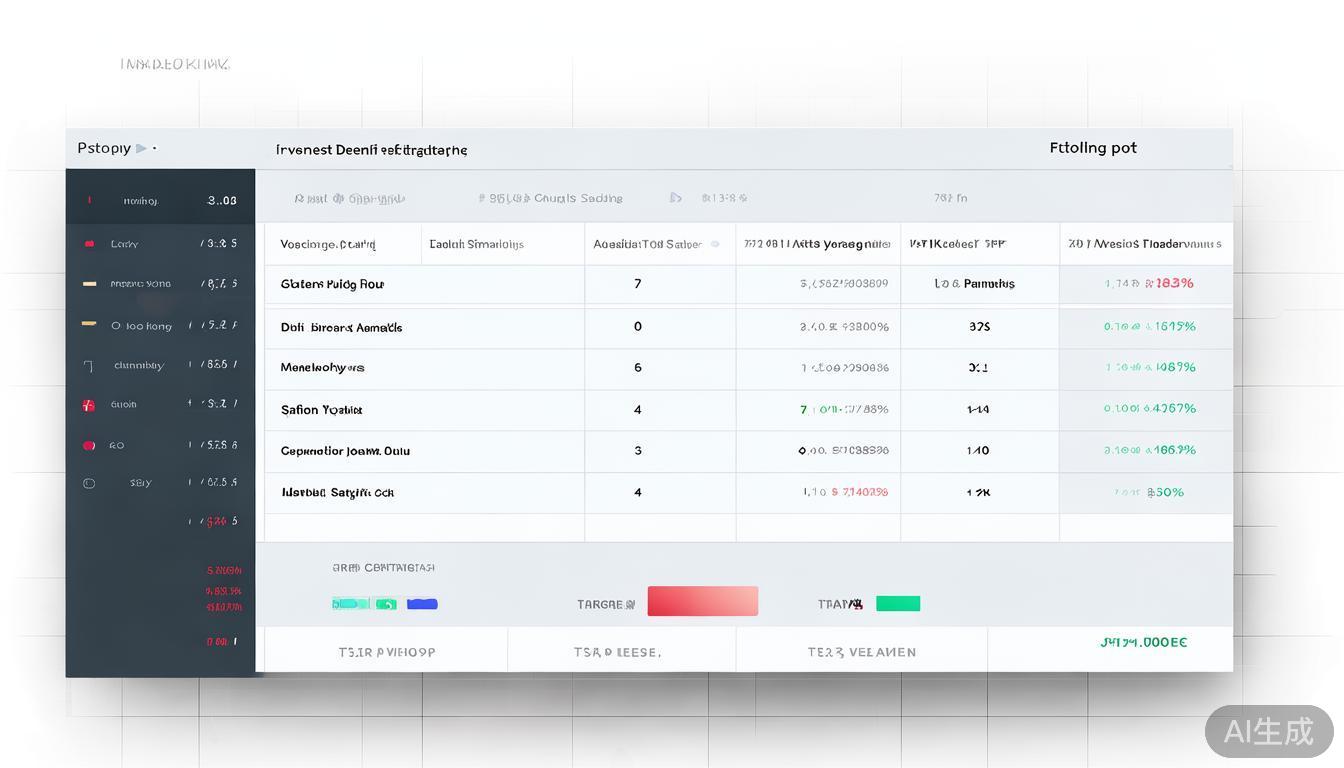The width and height of the screenshot is (1344, 768).
Task: Toggle the blue pill switch in the bottom panel
Action: pyautogui.click(x=422, y=604)
